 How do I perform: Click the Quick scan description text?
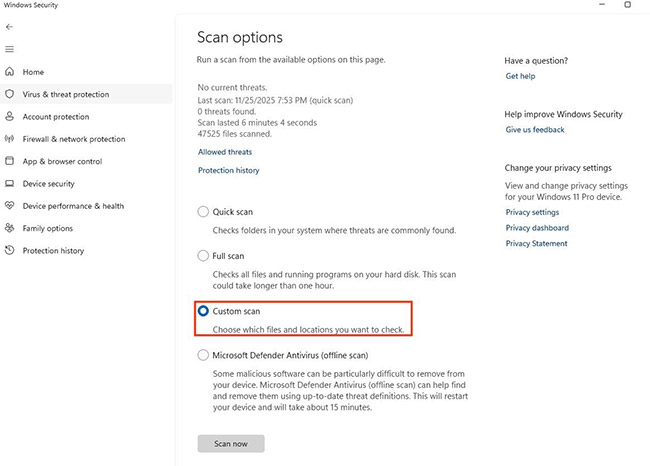[x=334, y=231]
